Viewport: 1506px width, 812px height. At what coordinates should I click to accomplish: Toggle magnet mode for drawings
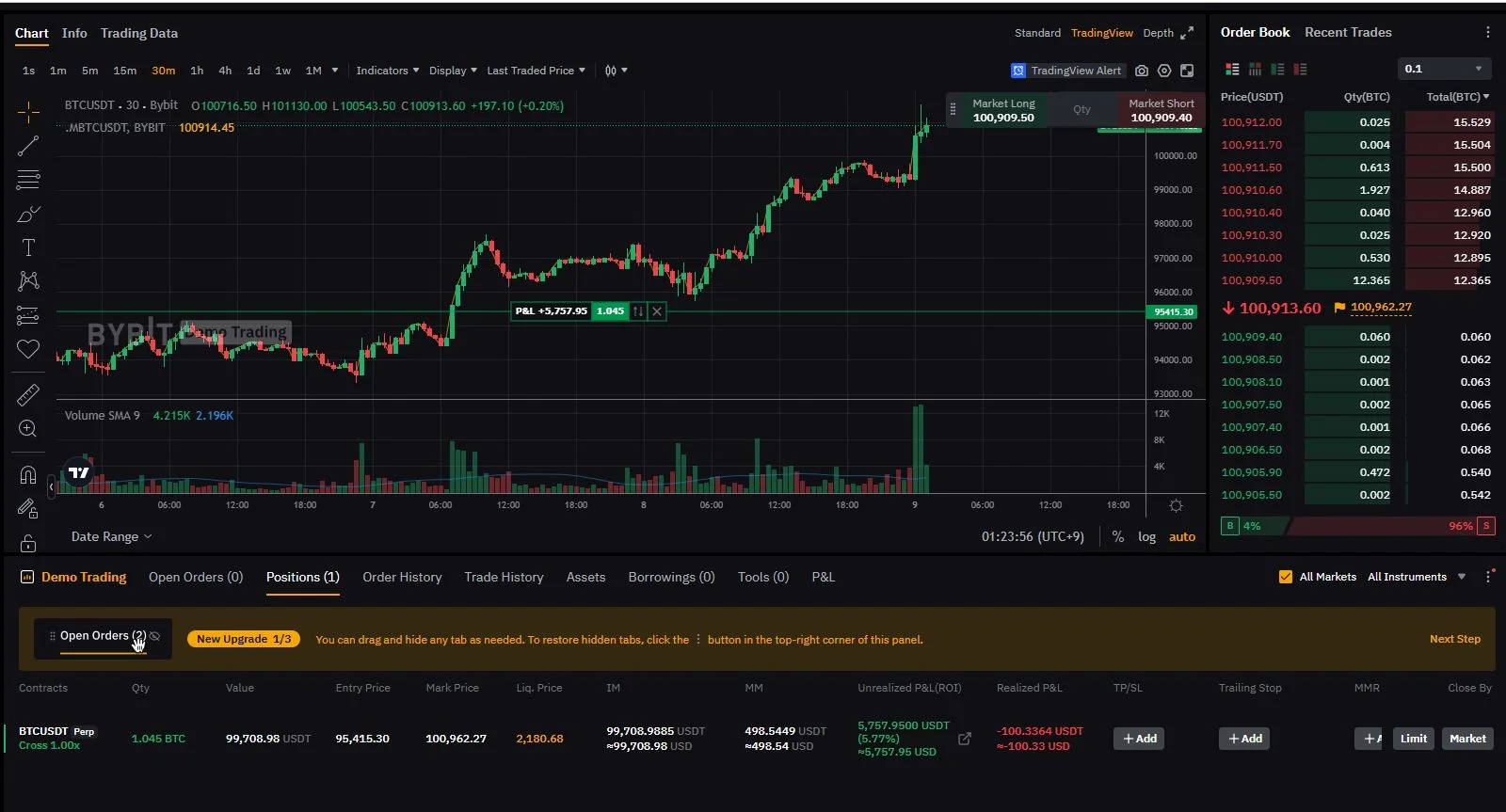coord(28,475)
